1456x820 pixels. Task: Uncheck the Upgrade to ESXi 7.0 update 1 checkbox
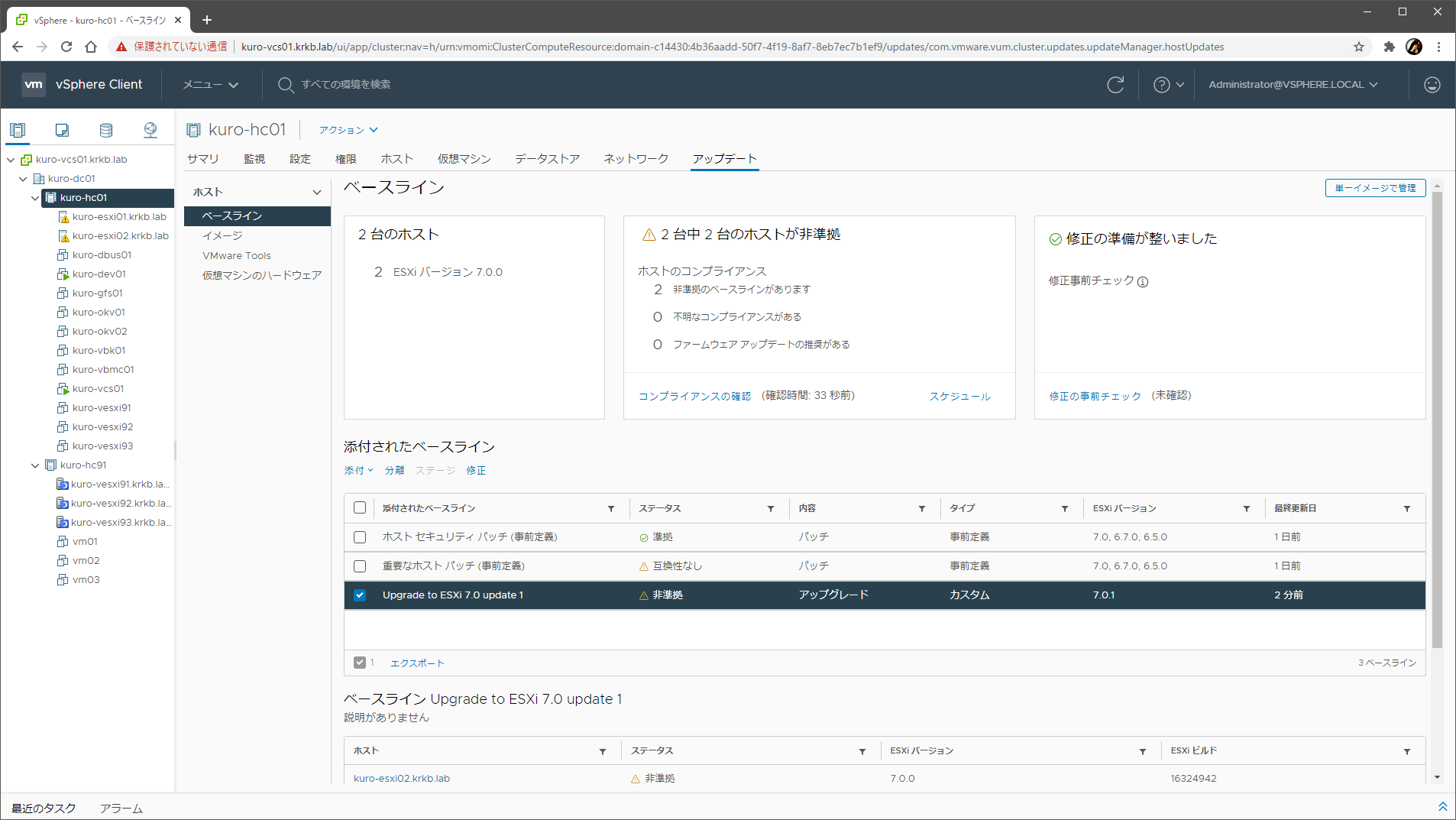[x=360, y=595]
